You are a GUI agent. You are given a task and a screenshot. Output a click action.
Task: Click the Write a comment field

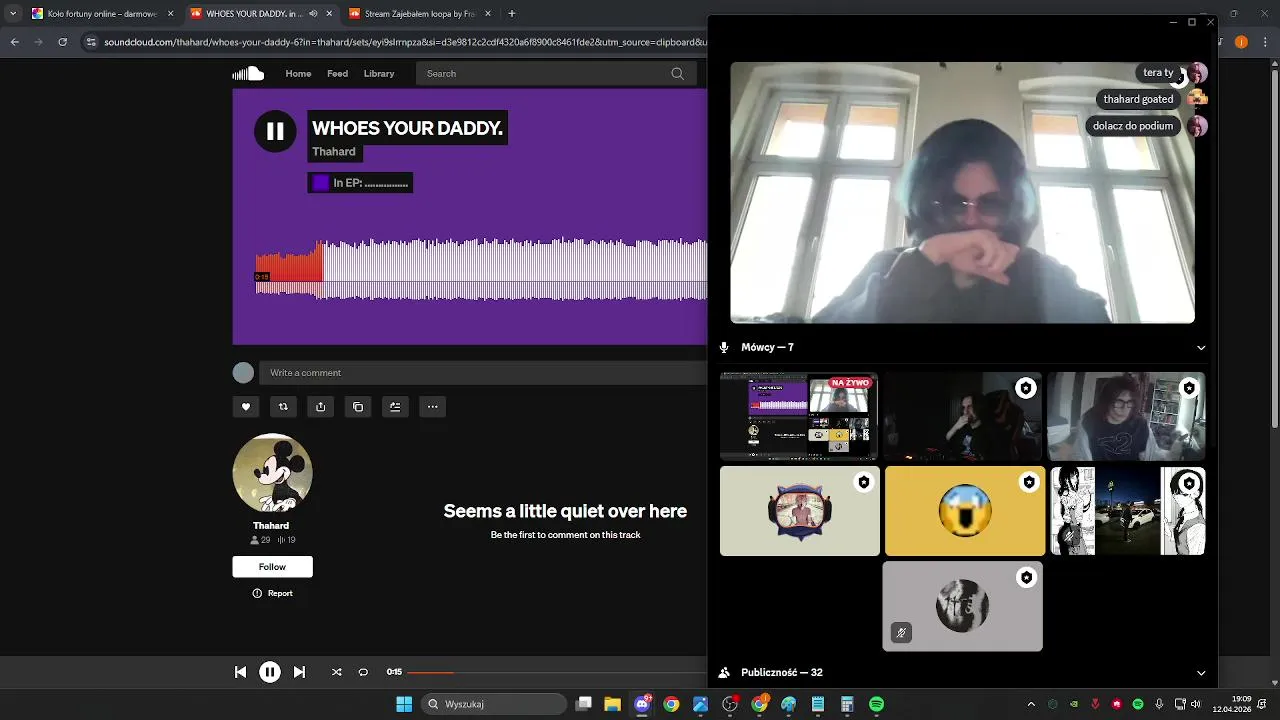(x=483, y=373)
